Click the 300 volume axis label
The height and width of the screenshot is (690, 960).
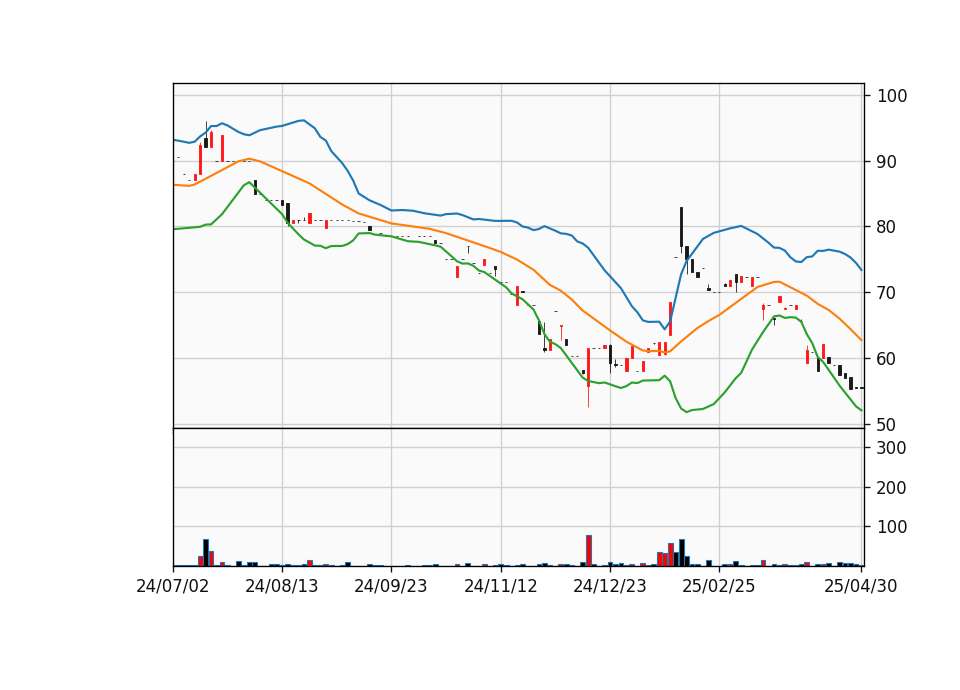tap(892, 448)
